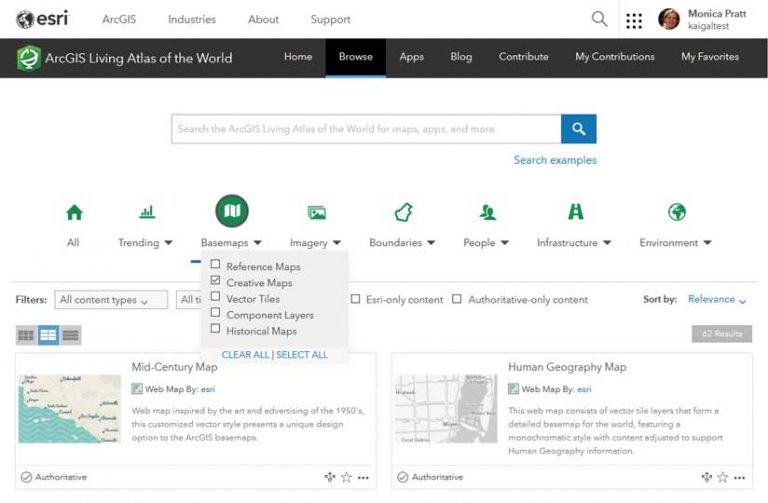The height and width of the screenshot is (503, 768).
Task: Click the Environment globe category icon
Action: (677, 212)
